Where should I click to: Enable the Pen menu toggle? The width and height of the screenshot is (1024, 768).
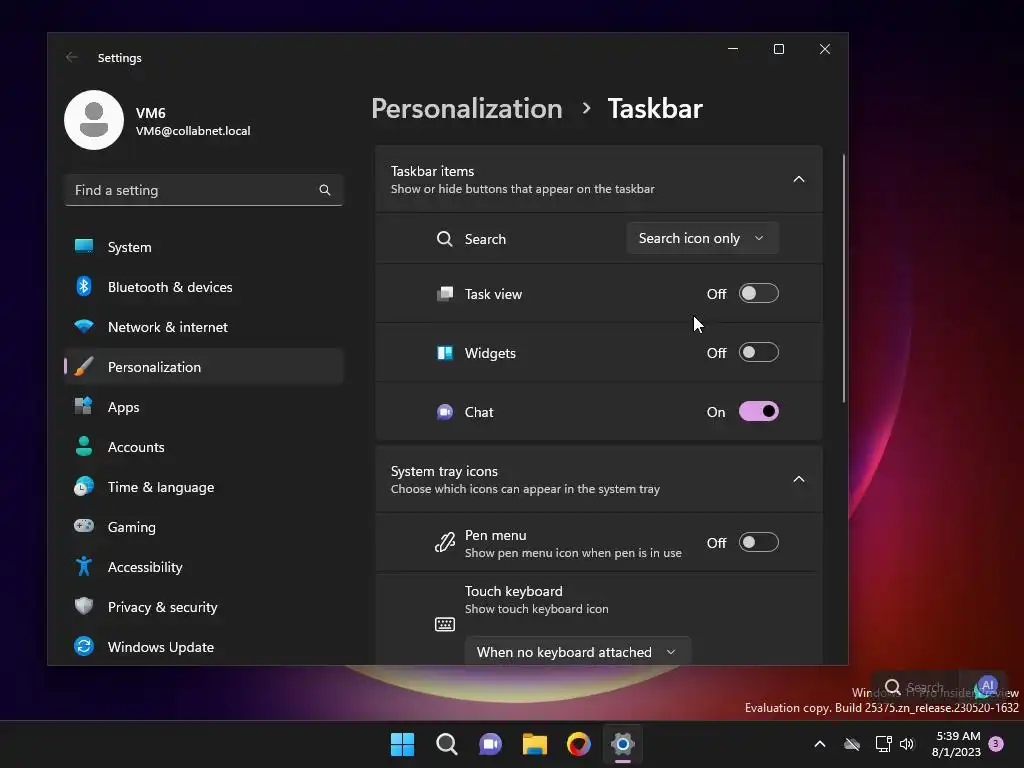pos(758,542)
